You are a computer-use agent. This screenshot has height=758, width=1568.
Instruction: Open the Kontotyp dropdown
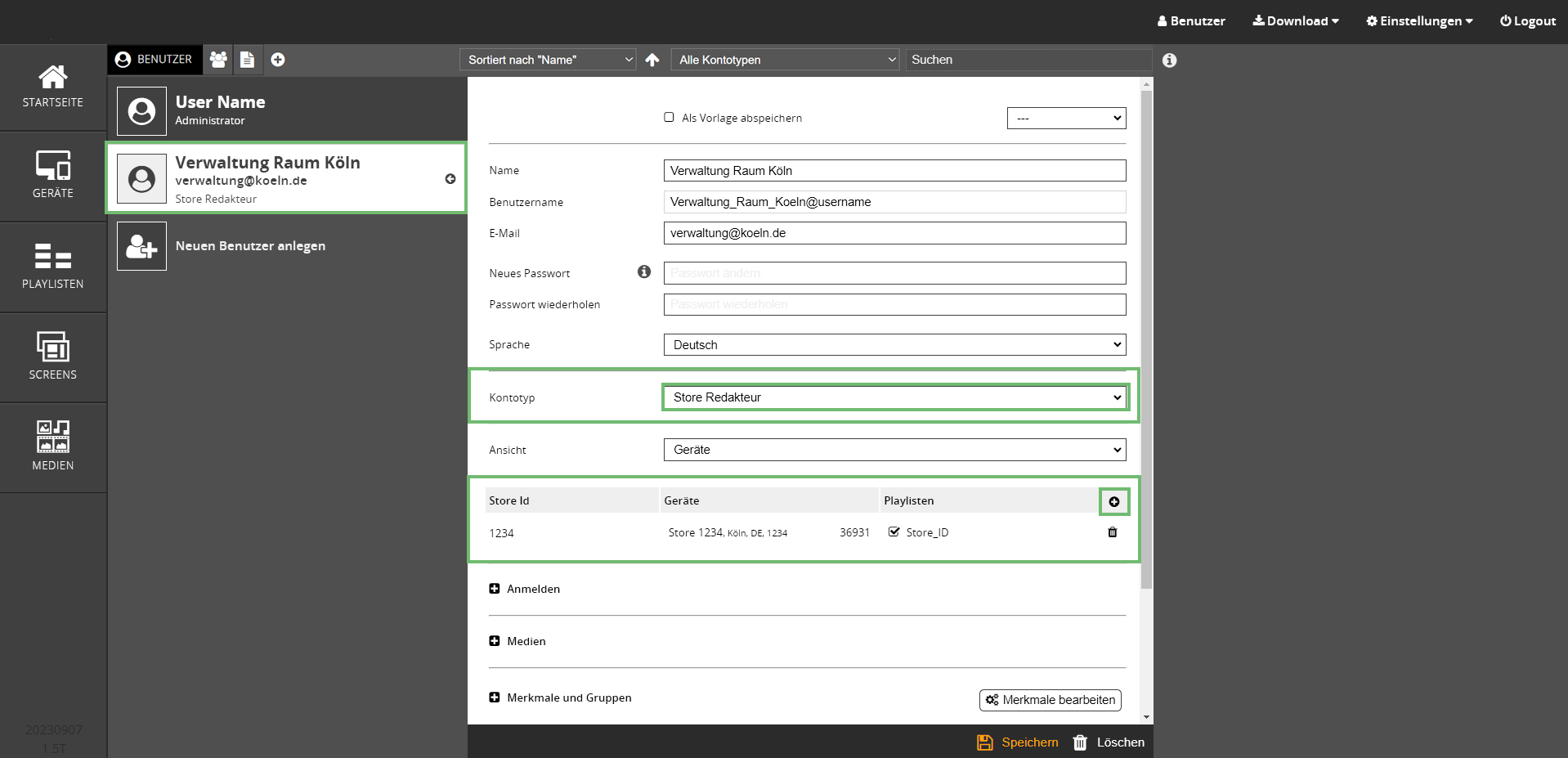(x=894, y=397)
